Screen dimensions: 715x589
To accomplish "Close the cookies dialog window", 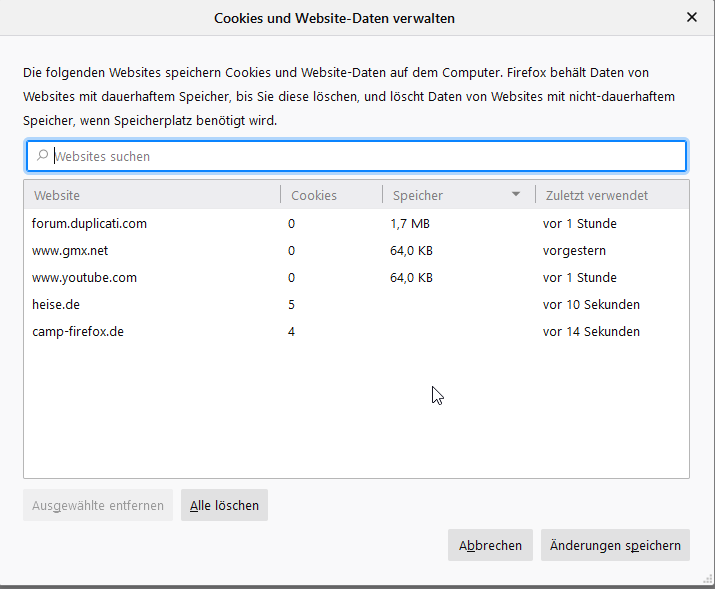I will 692,17.
